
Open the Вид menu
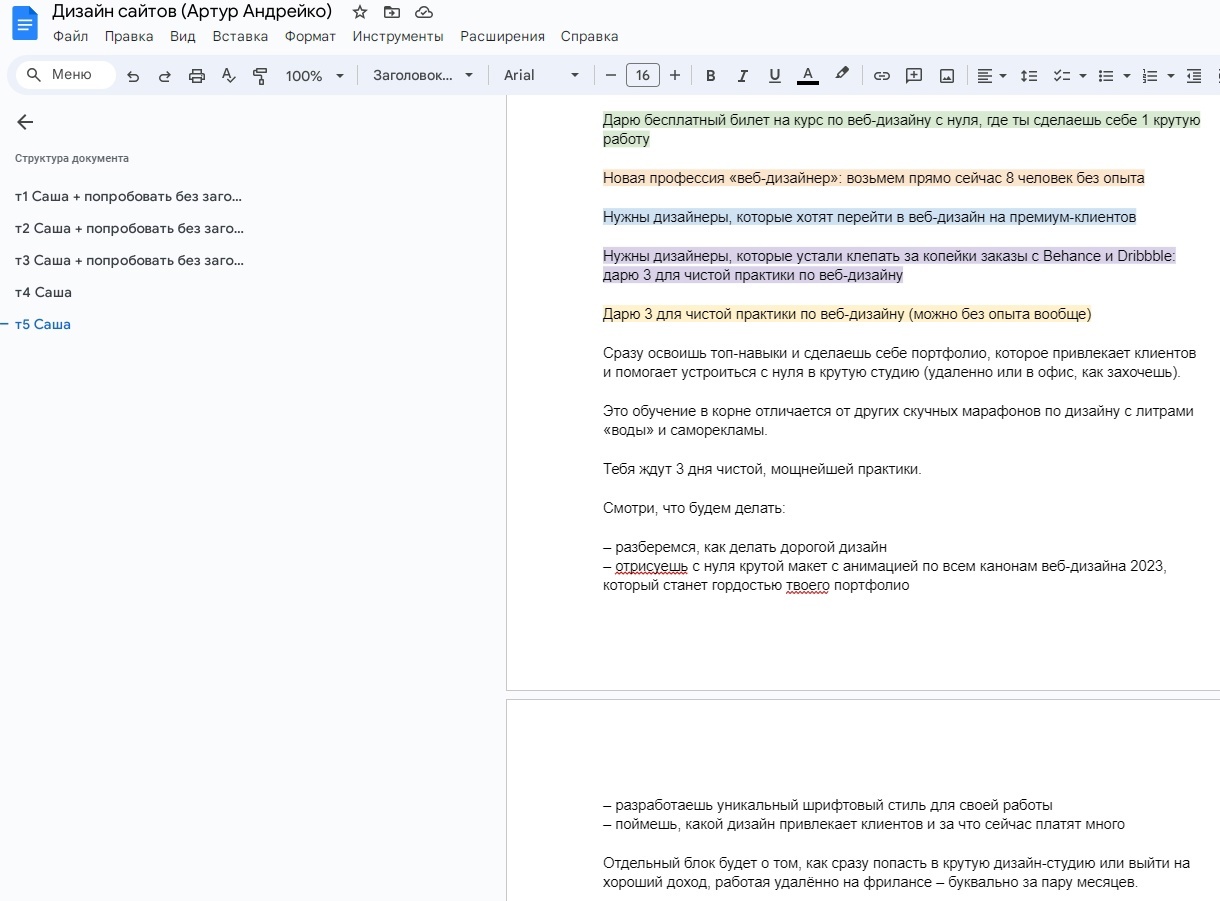click(x=183, y=36)
